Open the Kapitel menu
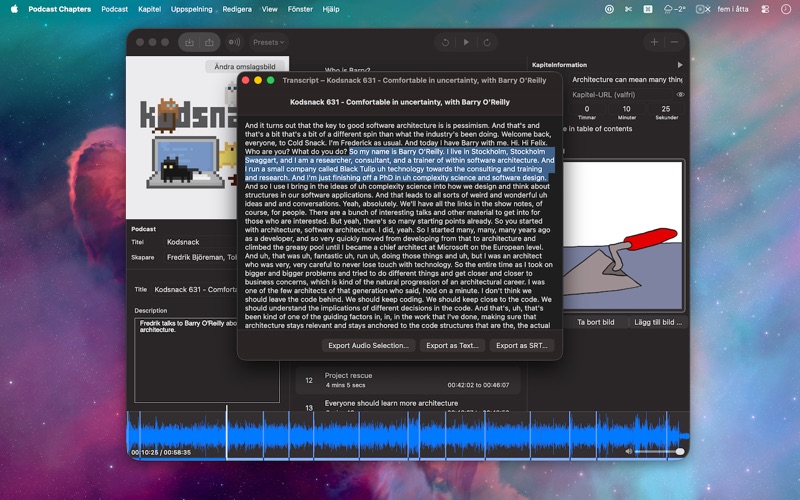The width and height of the screenshot is (800, 500). pyautogui.click(x=149, y=9)
